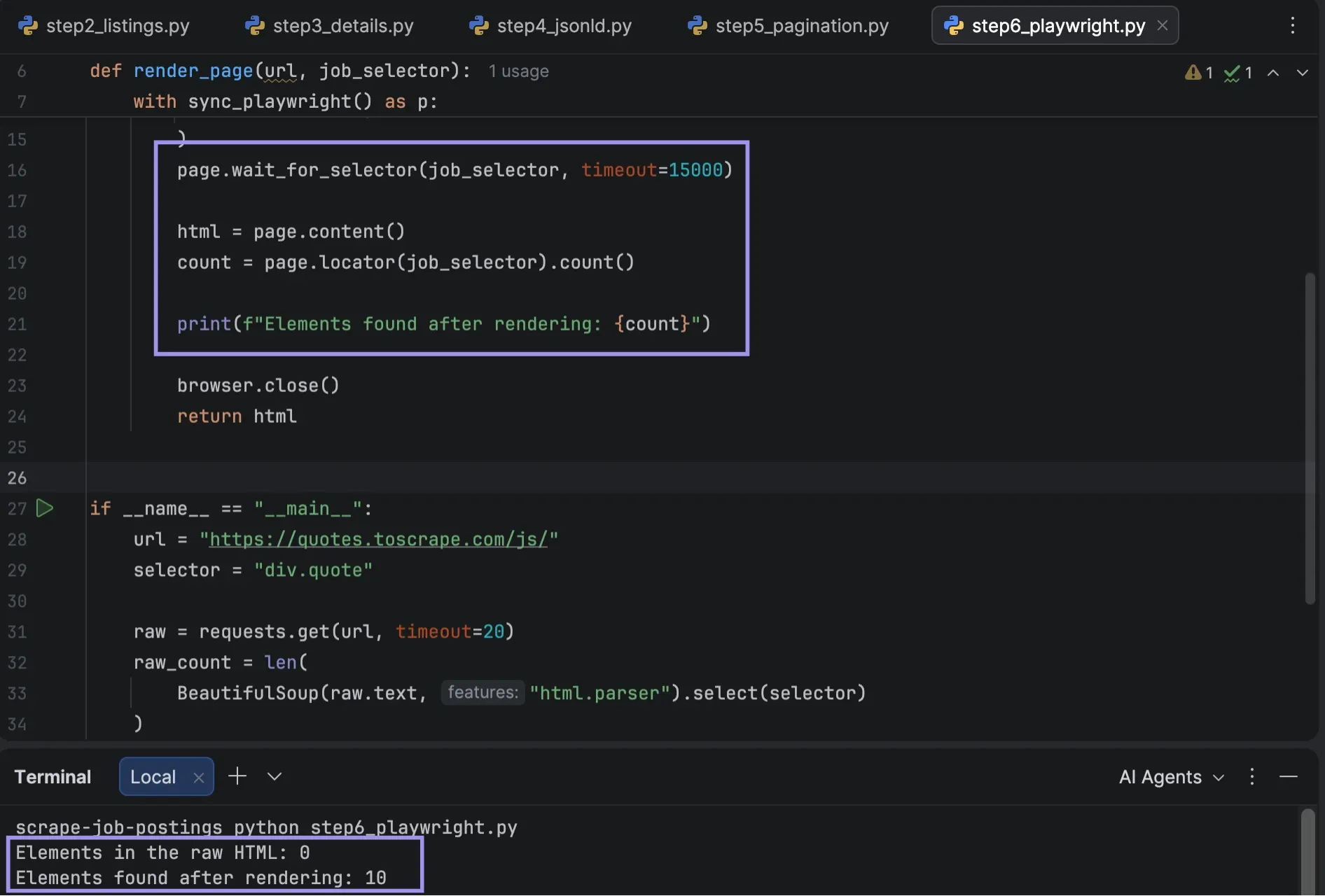
Task: Run the script via gutter run icon on line 27
Action: 45,508
